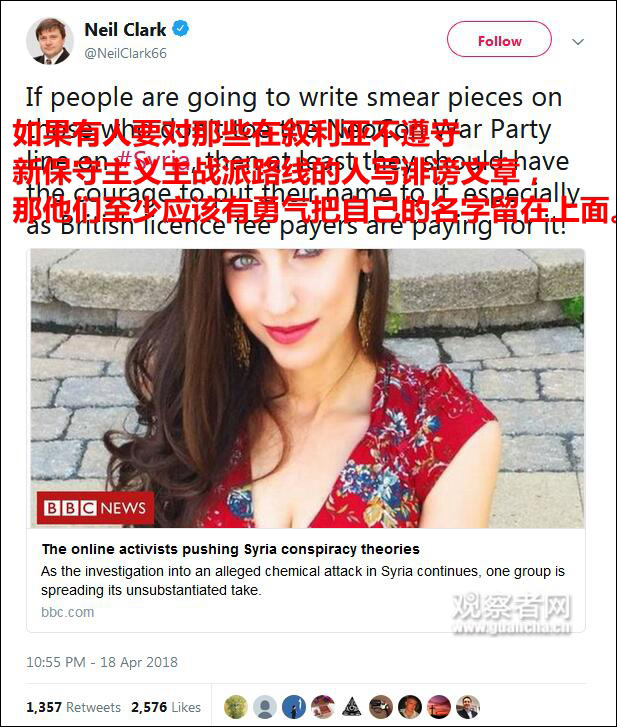Click the sunset-colored liker avatar
617x727 pixels.
(439, 707)
